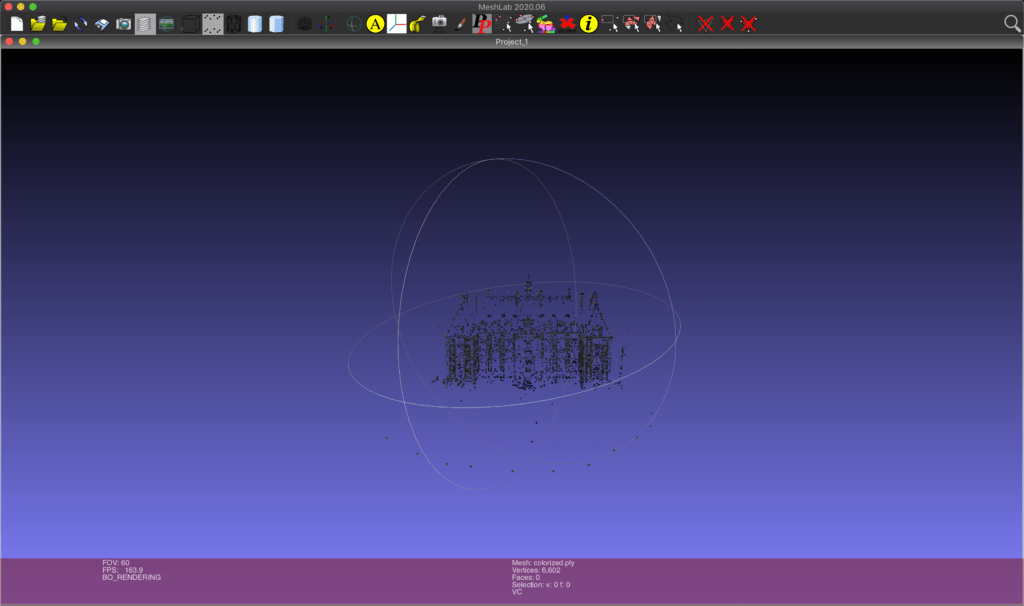Click the Selection: v: 0 f: 0 text
Screen dimensions: 1024x606
tap(541, 584)
